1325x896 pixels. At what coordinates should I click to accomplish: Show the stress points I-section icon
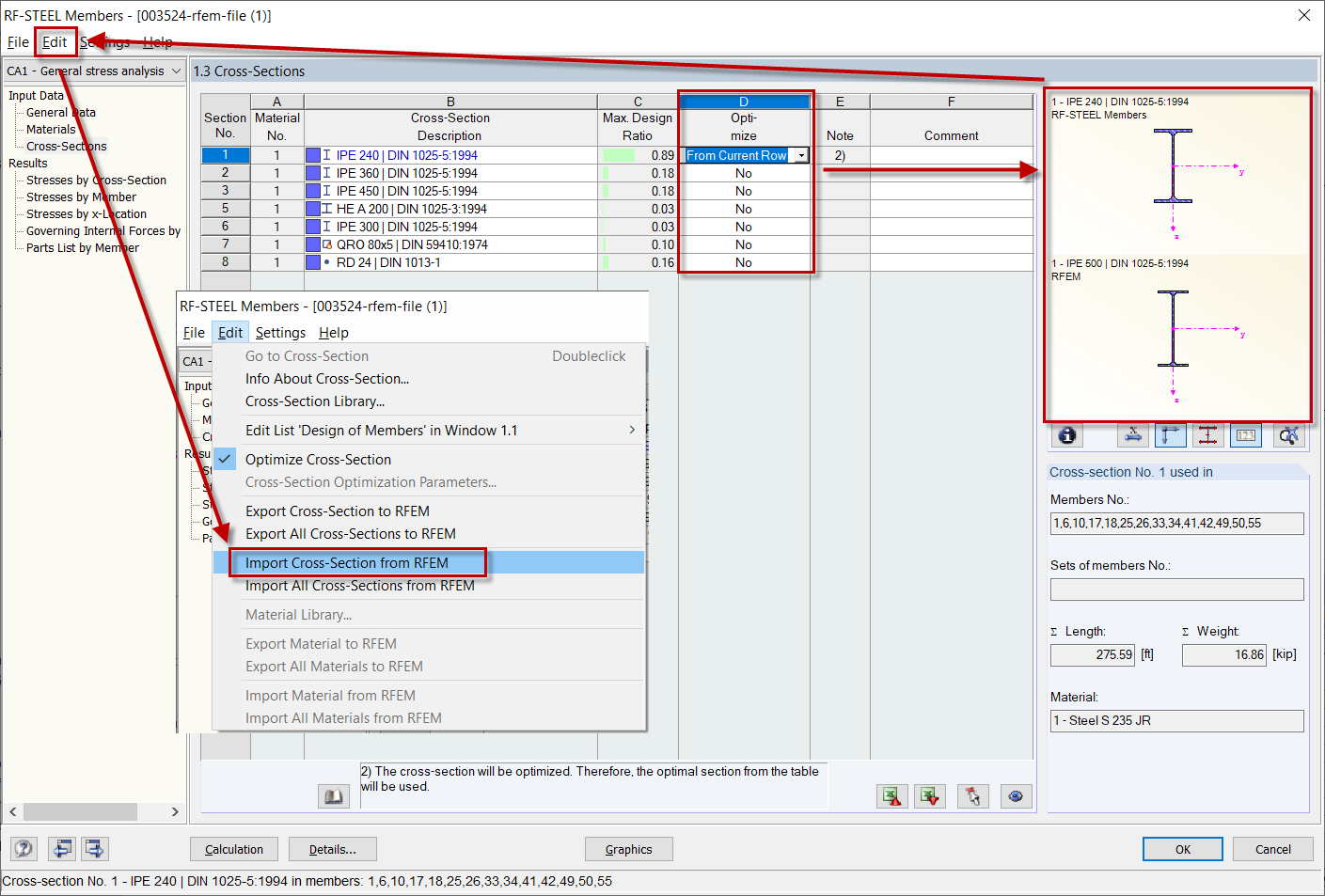point(1208,435)
